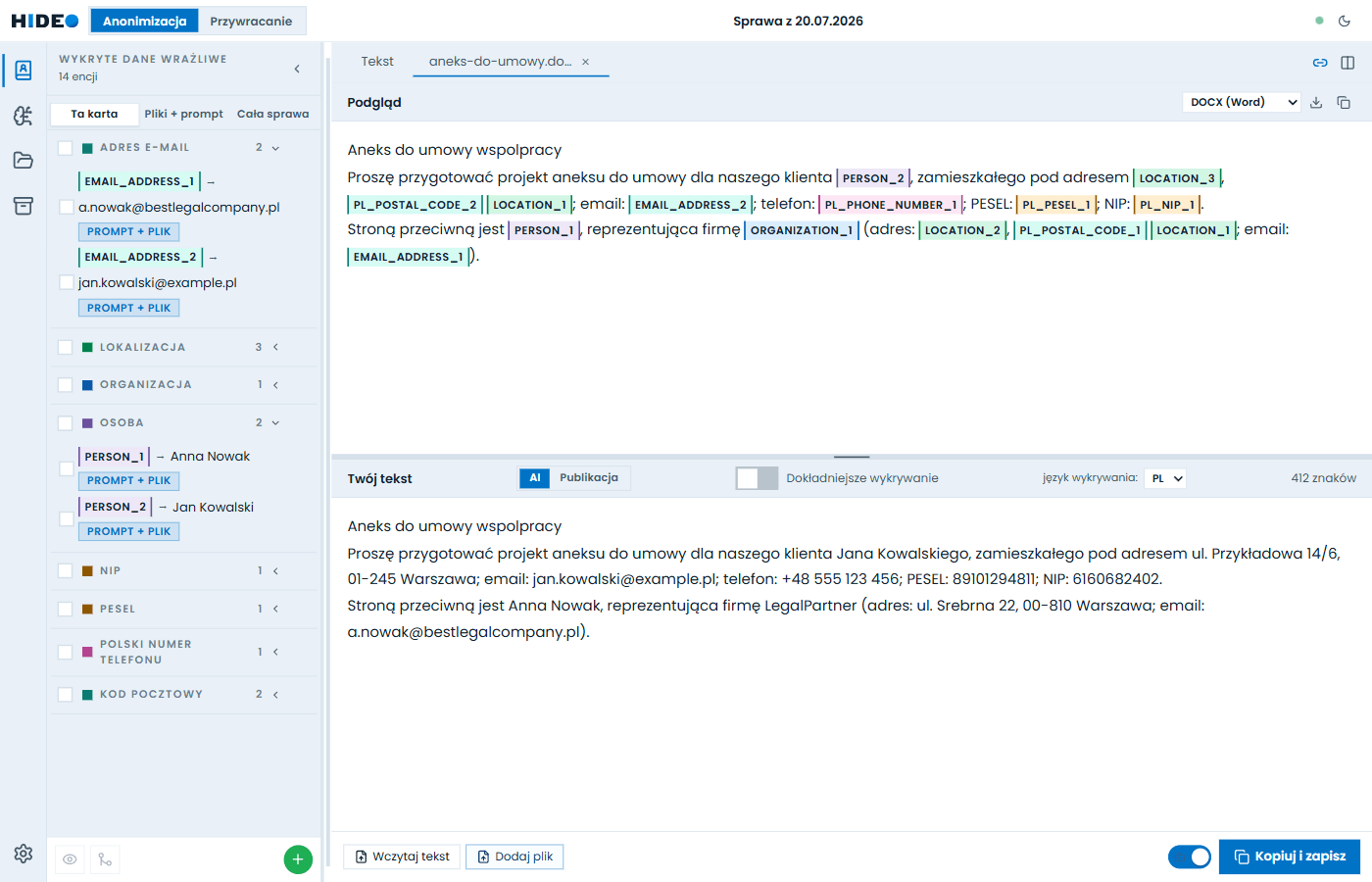Collapse the detected data panel
Screen dimensions: 1372x882
click(x=297, y=69)
